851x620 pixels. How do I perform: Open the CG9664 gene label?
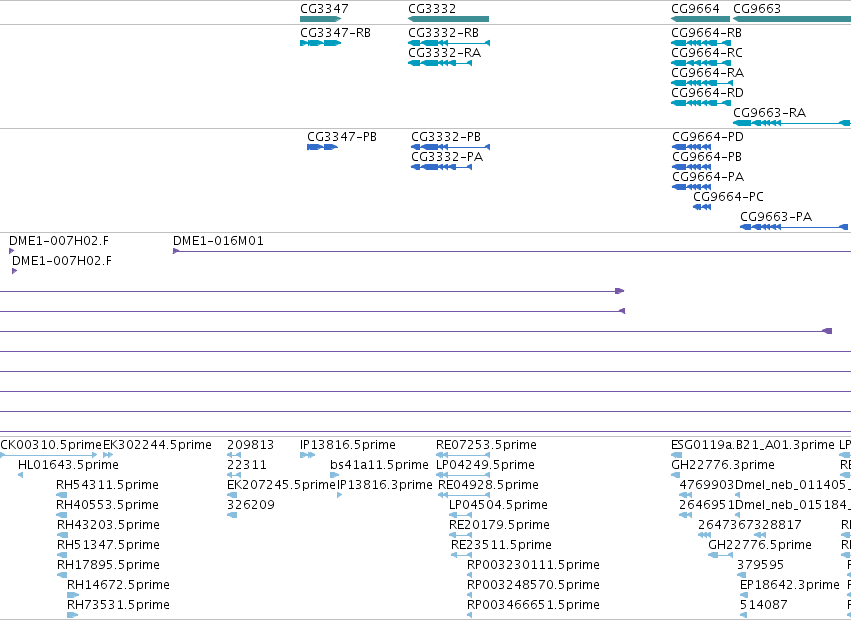695,9
